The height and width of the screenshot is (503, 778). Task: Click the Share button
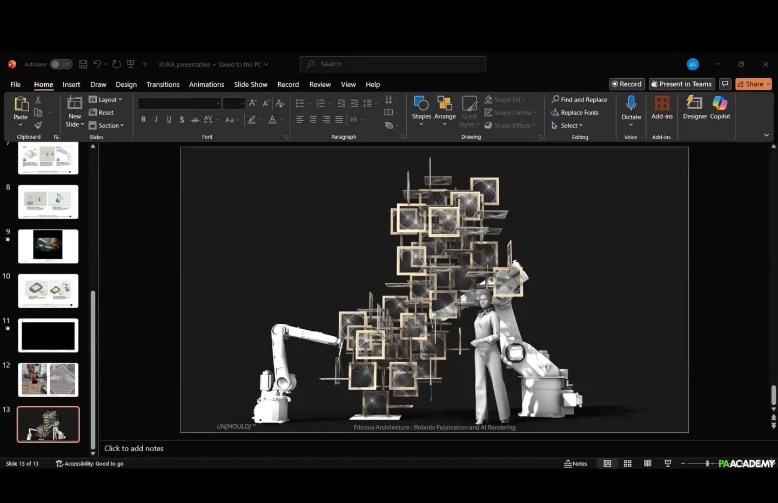tap(753, 84)
